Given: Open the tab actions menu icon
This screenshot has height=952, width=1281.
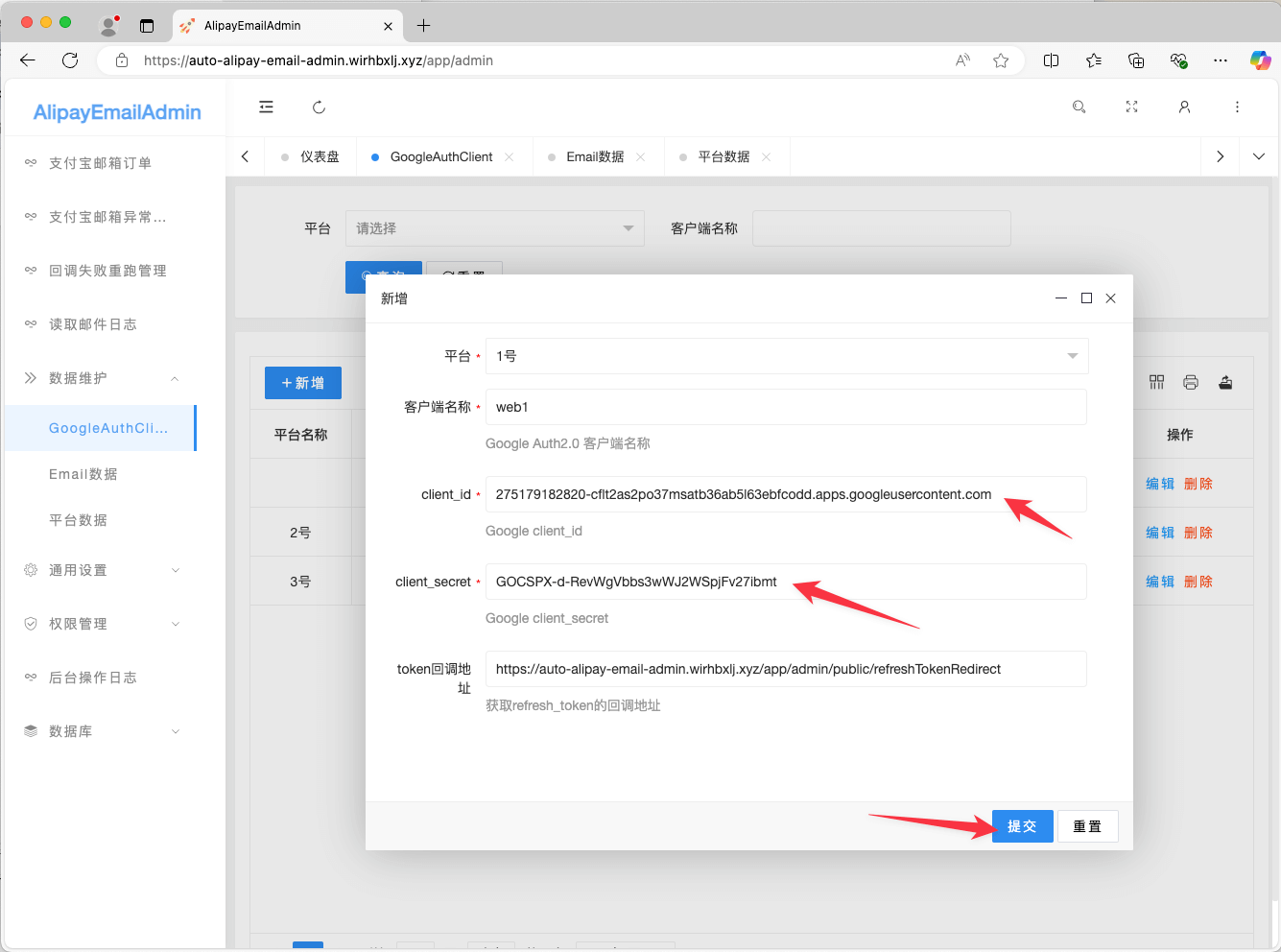Looking at the screenshot, I should point(147,26).
